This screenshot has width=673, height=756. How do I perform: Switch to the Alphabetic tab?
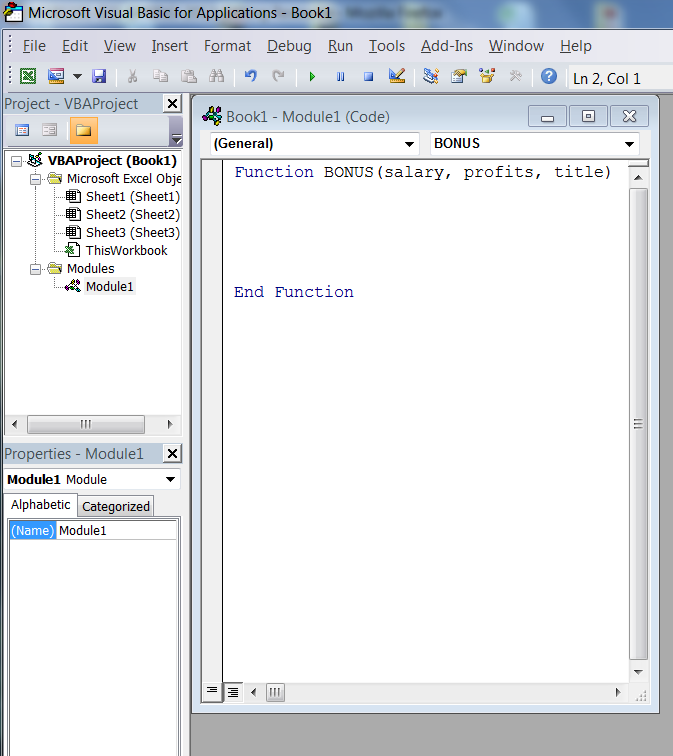(40, 505)
